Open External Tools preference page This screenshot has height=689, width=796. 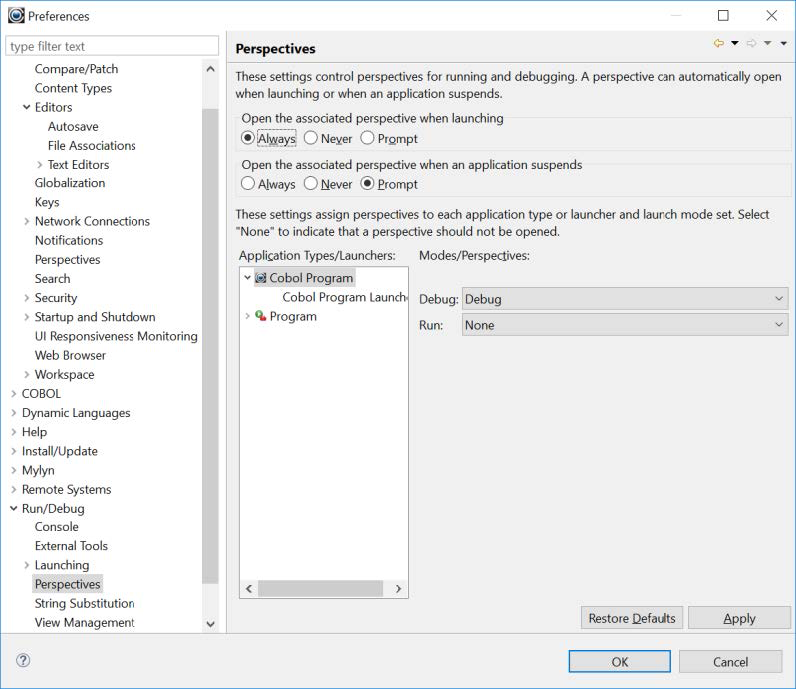[x=71, y=546]
